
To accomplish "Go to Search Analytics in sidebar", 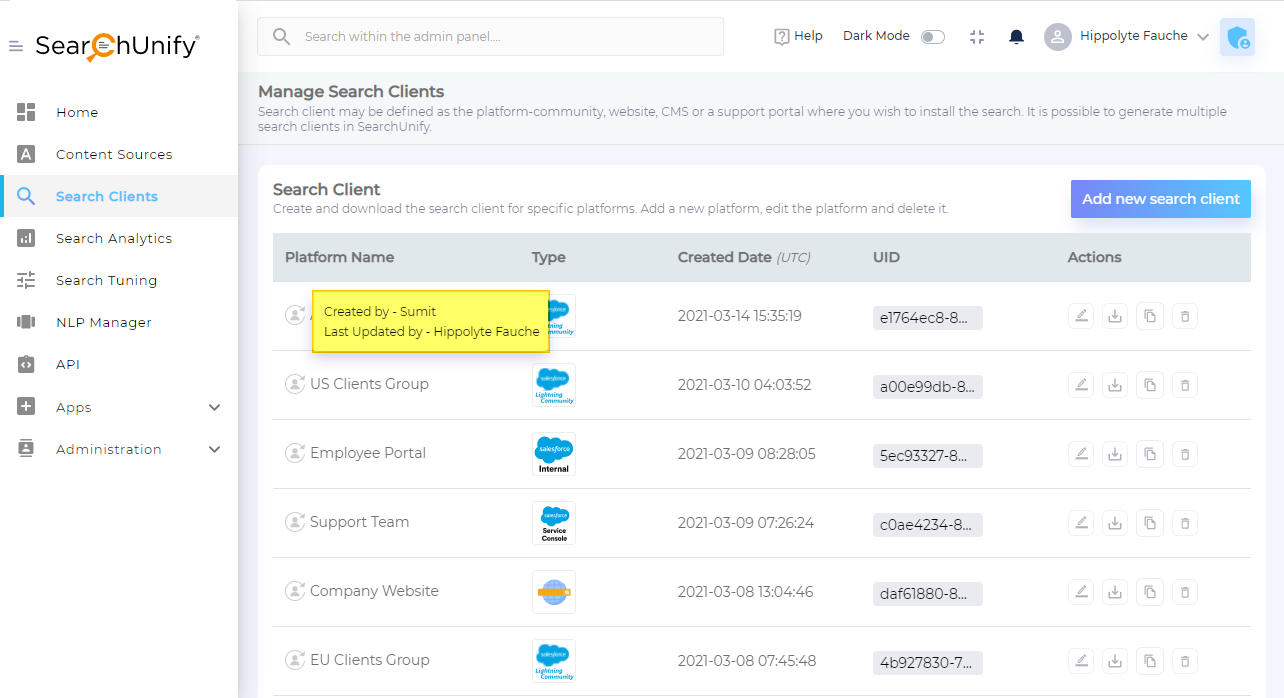I will [x=114, y=238].
